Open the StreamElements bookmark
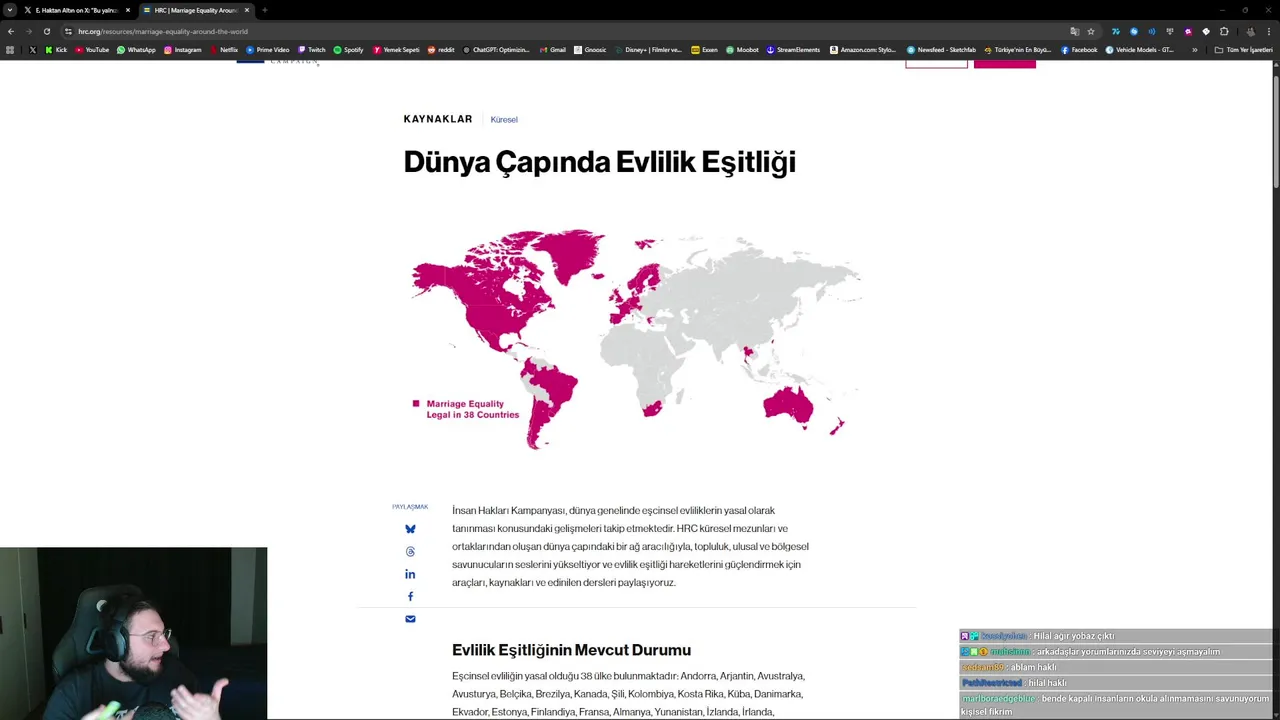This screenshot has height=720, width=1280. point(793,50)
